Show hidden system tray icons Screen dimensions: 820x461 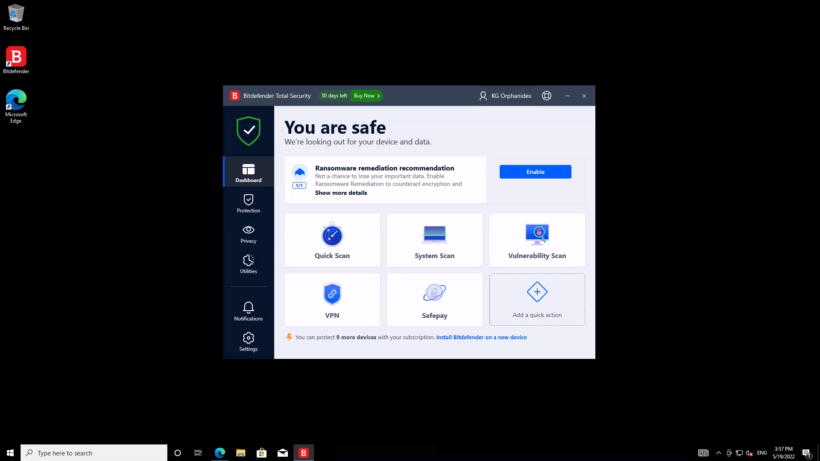click(x=718, y=453)
